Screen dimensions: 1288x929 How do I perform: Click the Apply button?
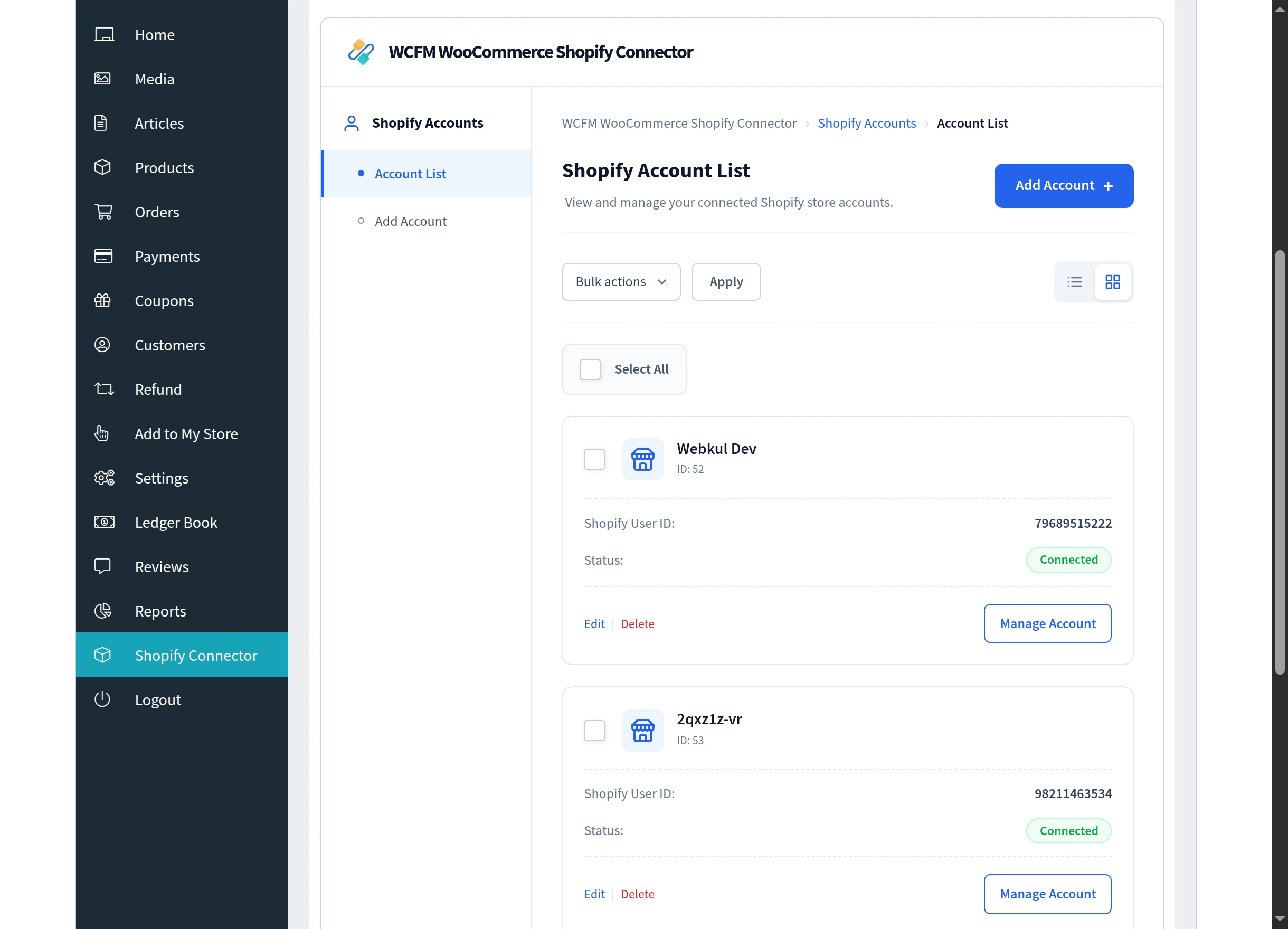click(x=726, y=282)
